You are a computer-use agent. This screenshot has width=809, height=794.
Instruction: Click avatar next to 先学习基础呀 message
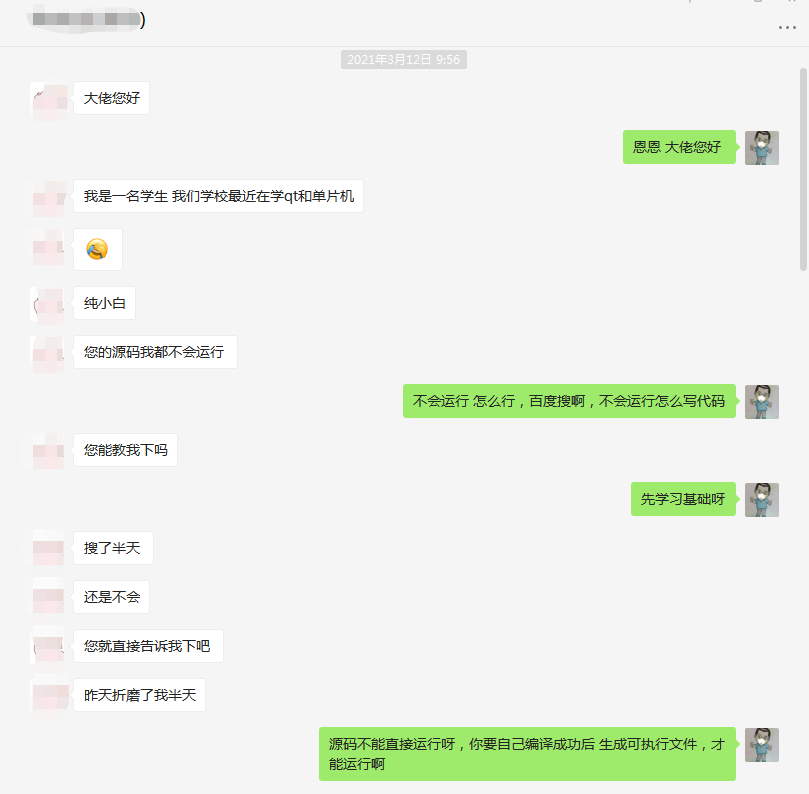point(762,499)
